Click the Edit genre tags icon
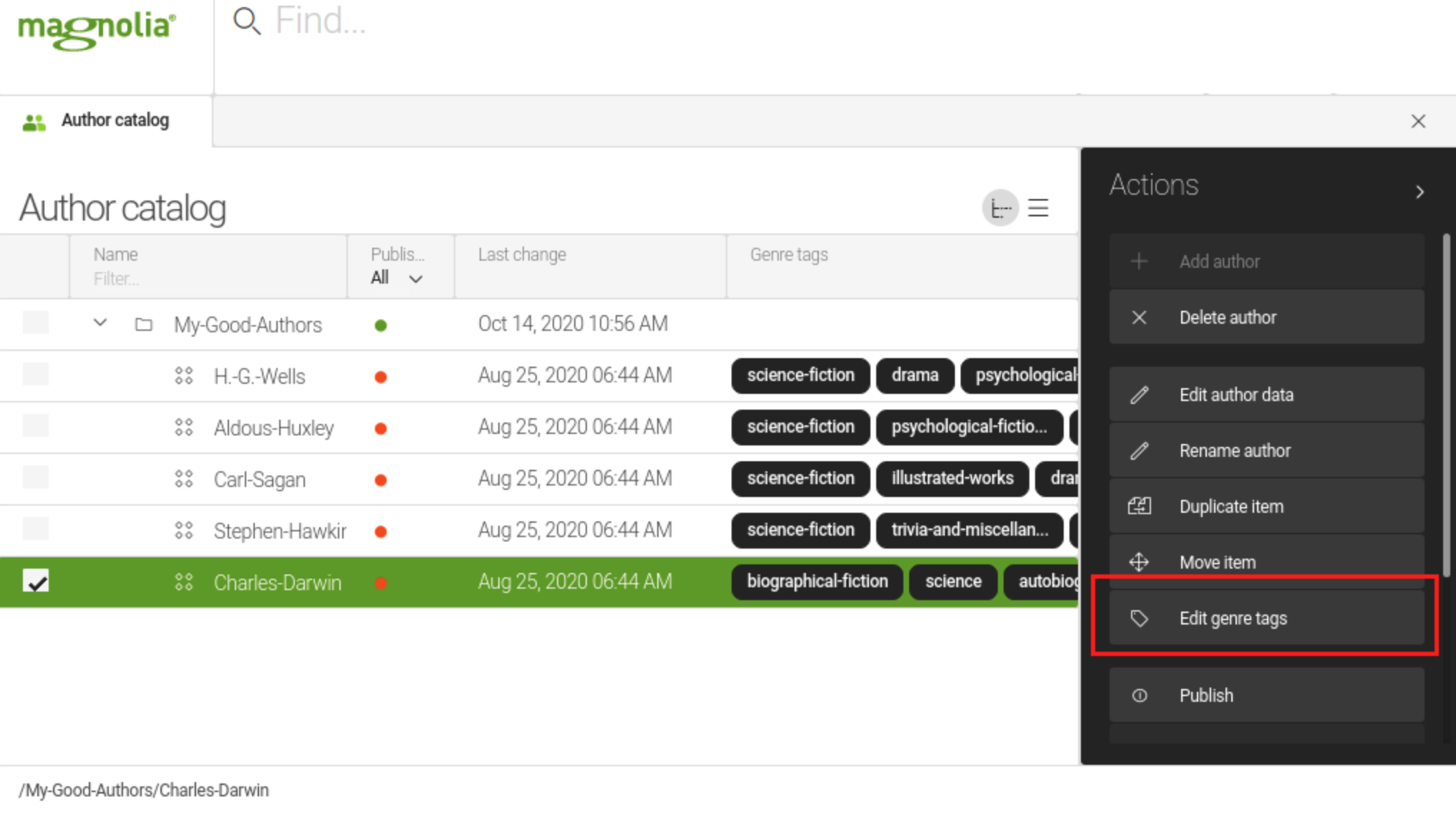Viewport: 1456px width, 815px height. [1140, 618]
